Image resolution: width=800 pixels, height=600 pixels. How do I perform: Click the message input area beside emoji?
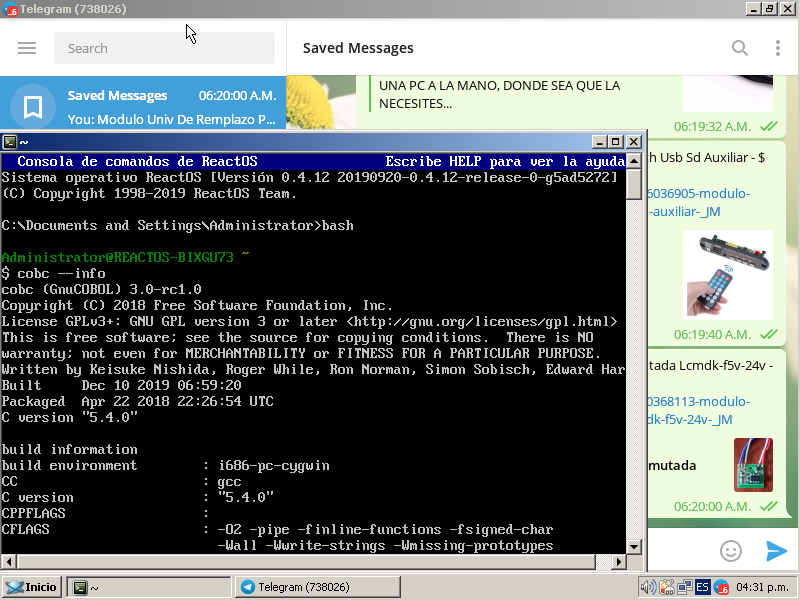coord(681,551)
